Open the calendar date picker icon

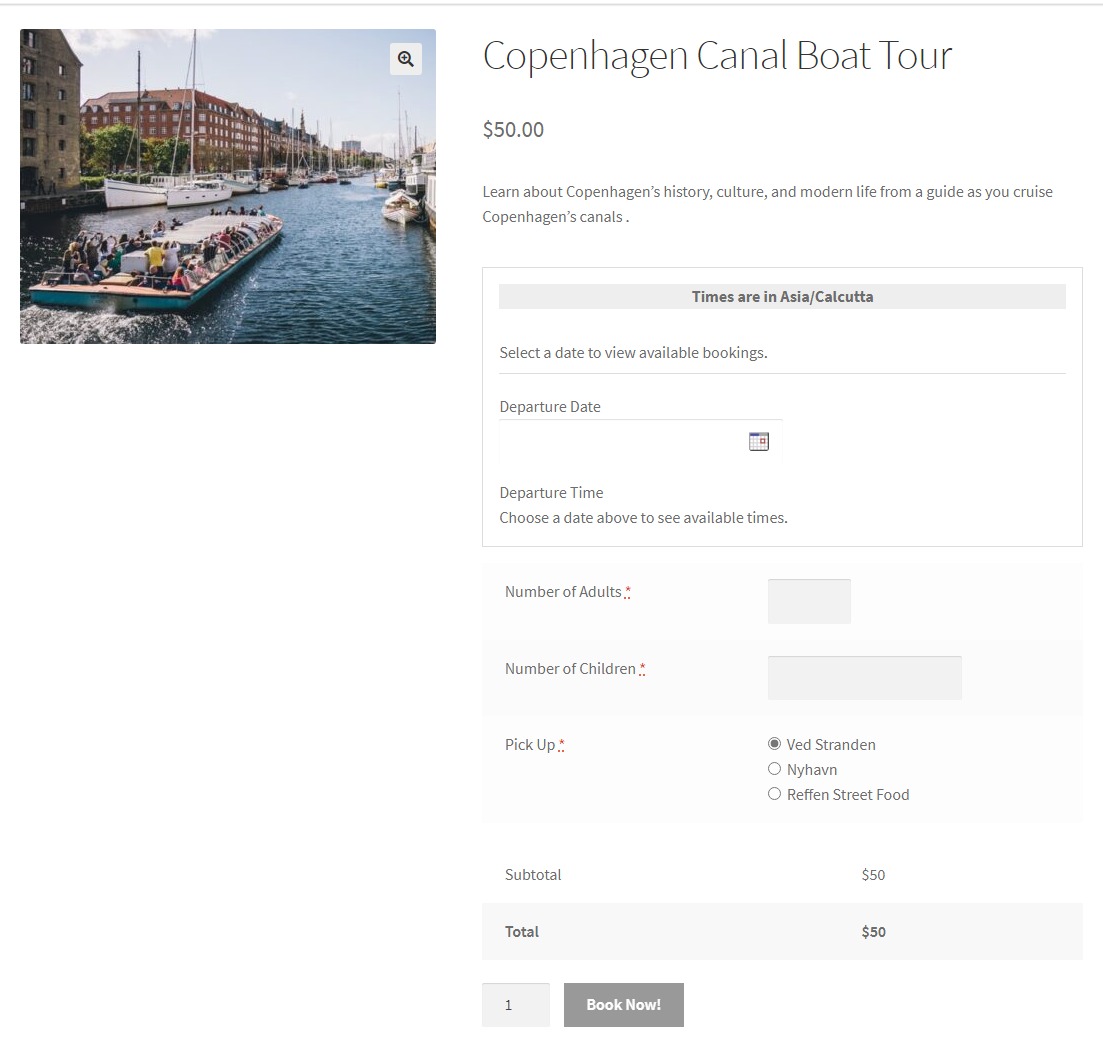(x=759, y=441)
